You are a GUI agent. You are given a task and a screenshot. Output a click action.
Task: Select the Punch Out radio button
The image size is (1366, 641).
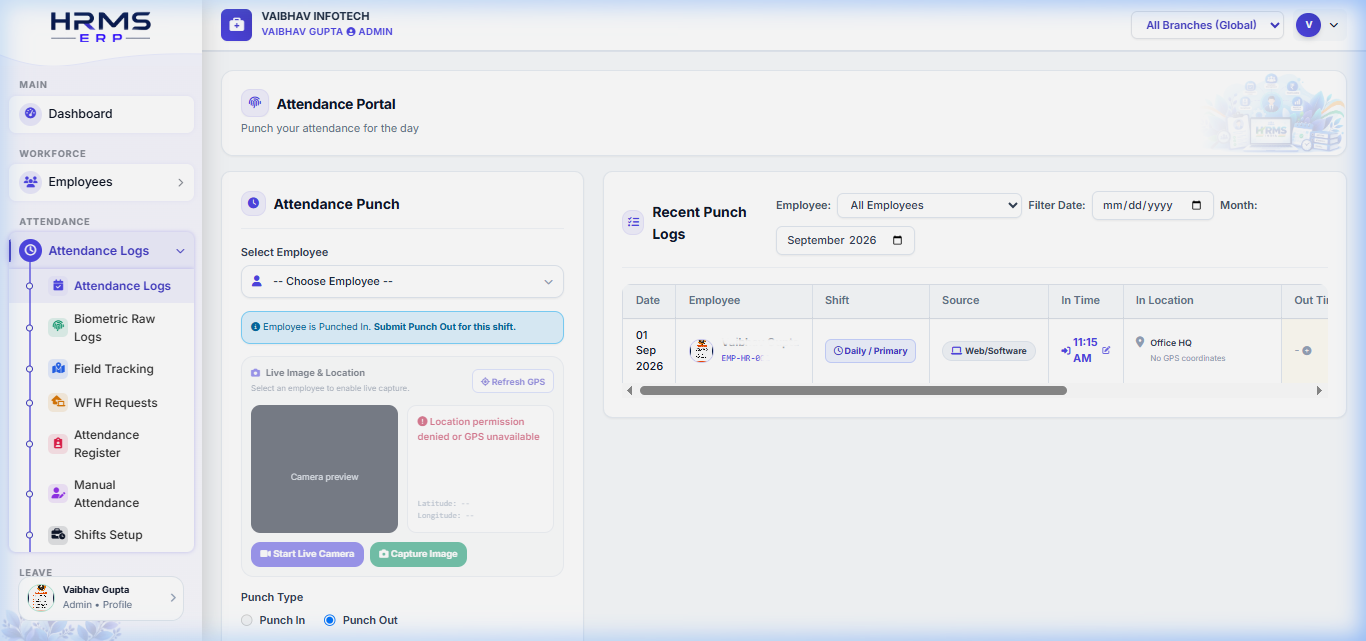point(330,620)
